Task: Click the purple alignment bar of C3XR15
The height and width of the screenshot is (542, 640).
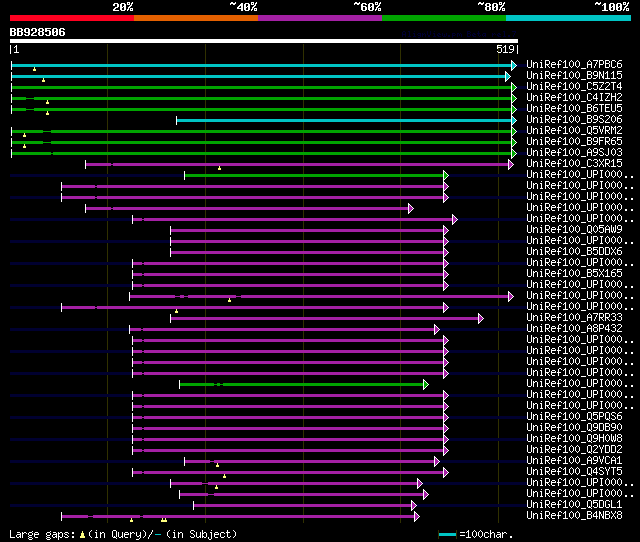Action: click(x=297, y=164)
